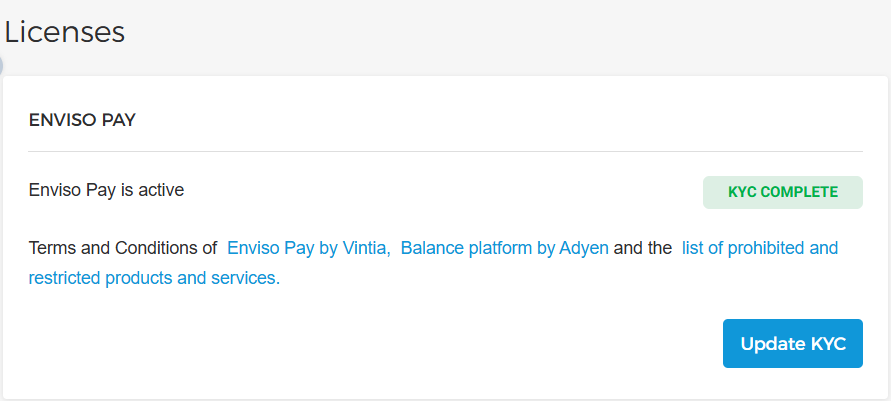Click the divider line under ENVISO PAY

coord(445,152)
